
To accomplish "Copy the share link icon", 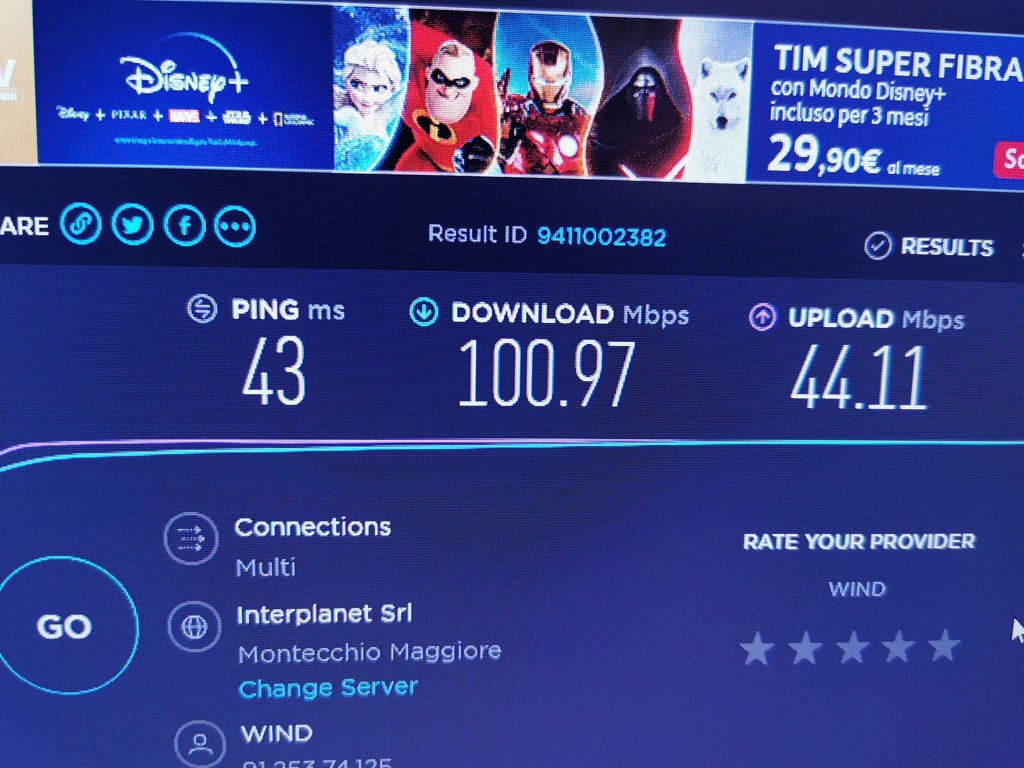I will 80,224.
